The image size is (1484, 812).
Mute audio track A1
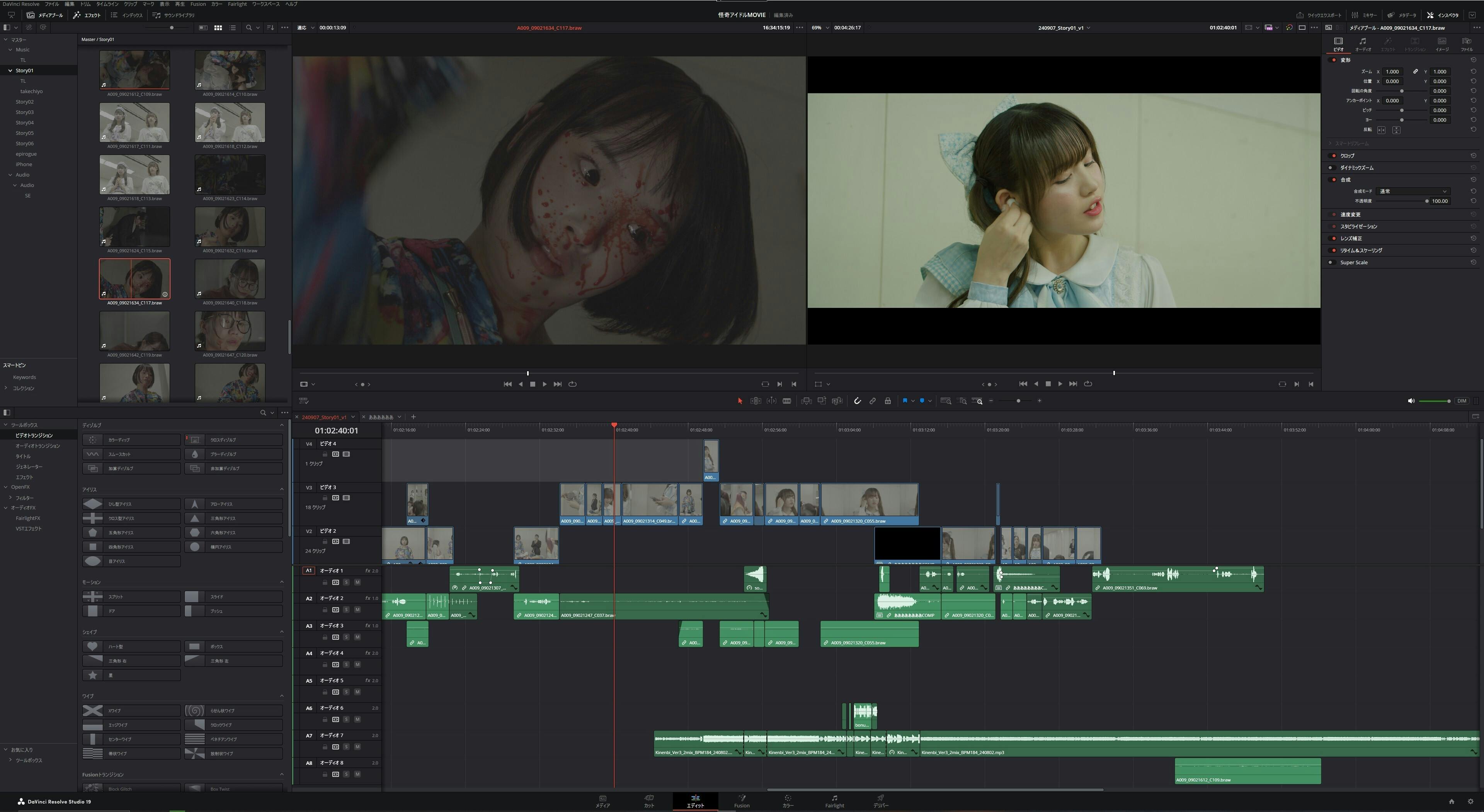point(357,582)
